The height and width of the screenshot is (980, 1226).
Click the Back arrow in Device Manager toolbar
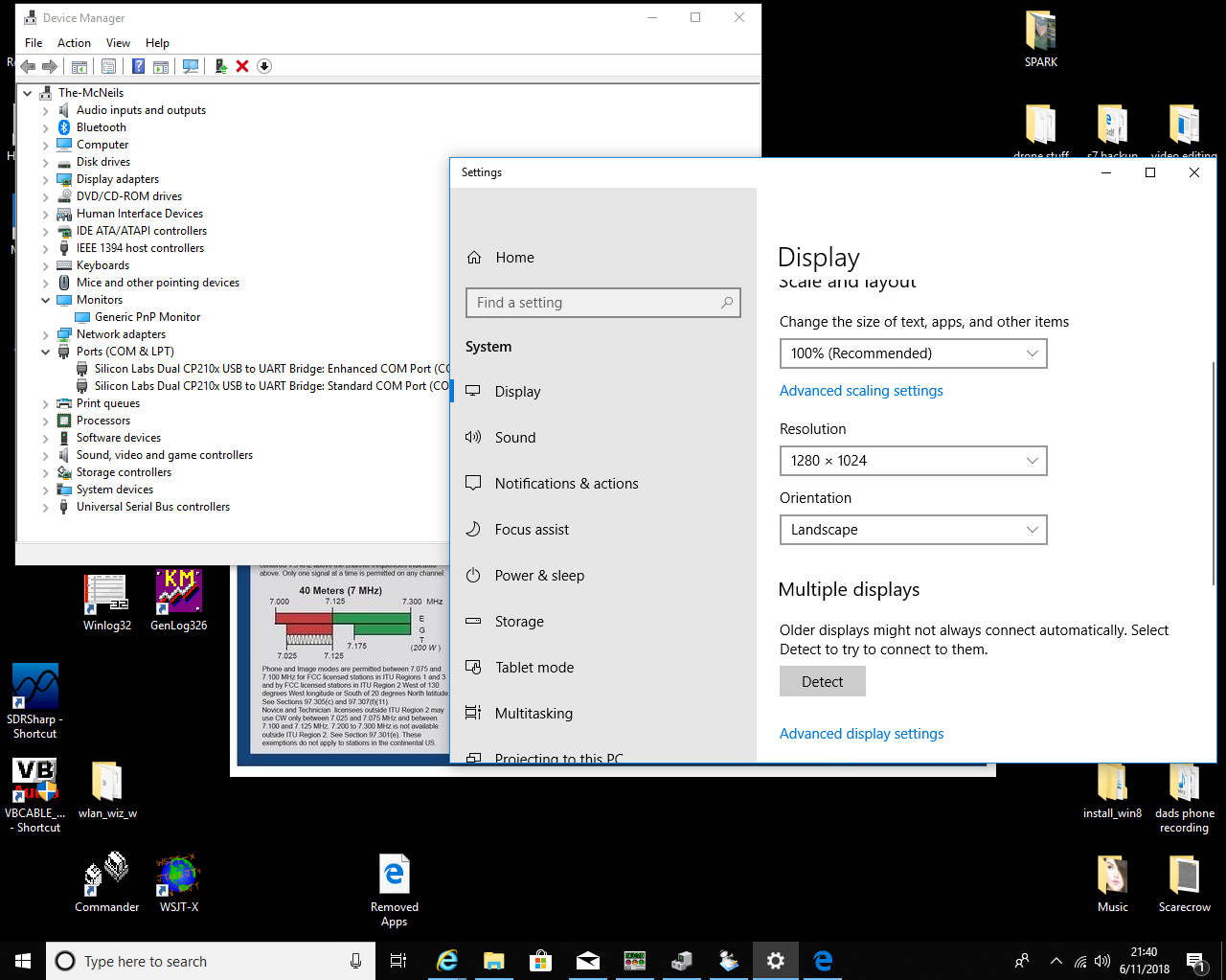(28, 66)
